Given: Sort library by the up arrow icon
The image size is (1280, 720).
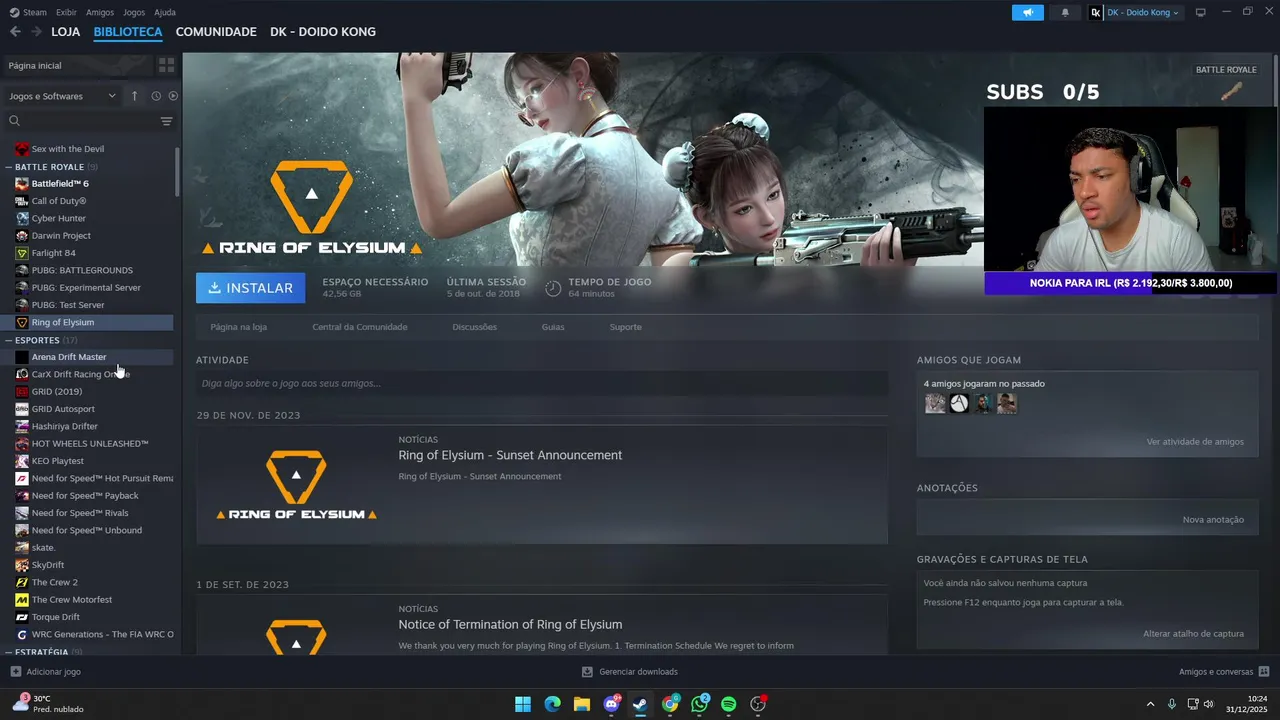Looking at the screenshot, I should (134, 96).
